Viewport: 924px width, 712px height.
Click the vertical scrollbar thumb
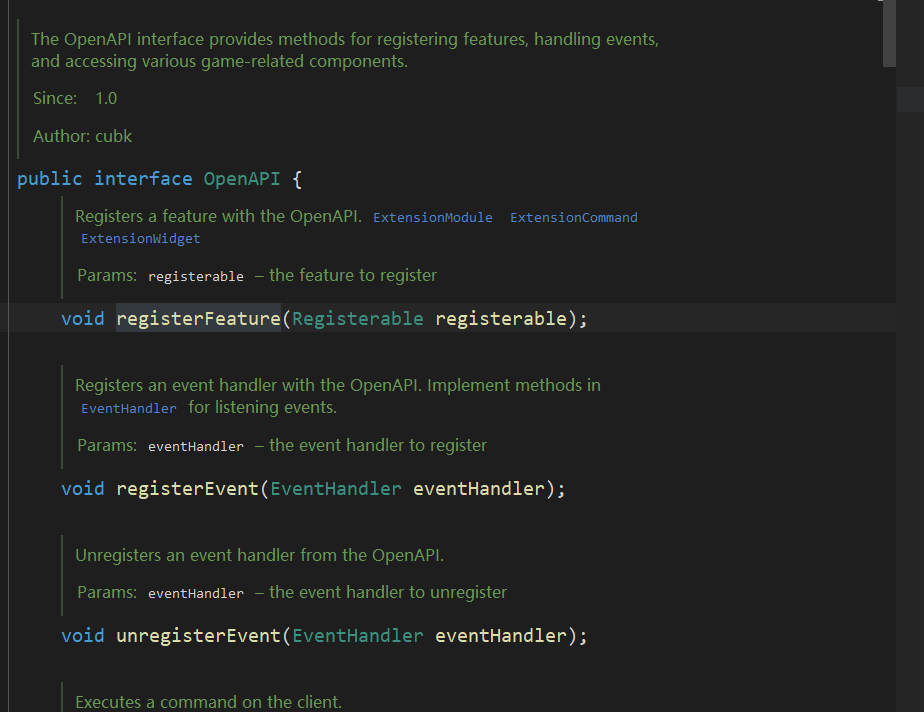coord(889,33)
